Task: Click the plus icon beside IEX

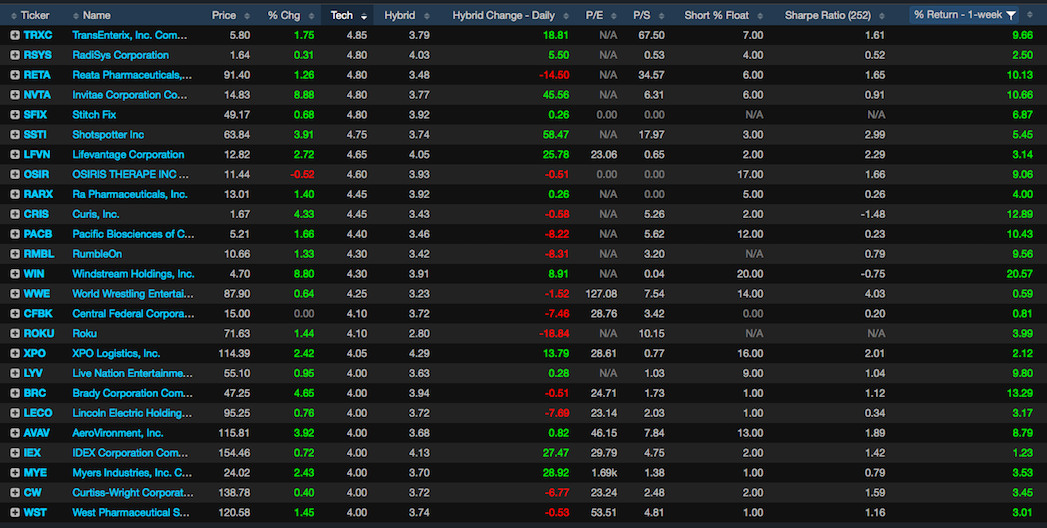Action: click(x=15, y=453)
